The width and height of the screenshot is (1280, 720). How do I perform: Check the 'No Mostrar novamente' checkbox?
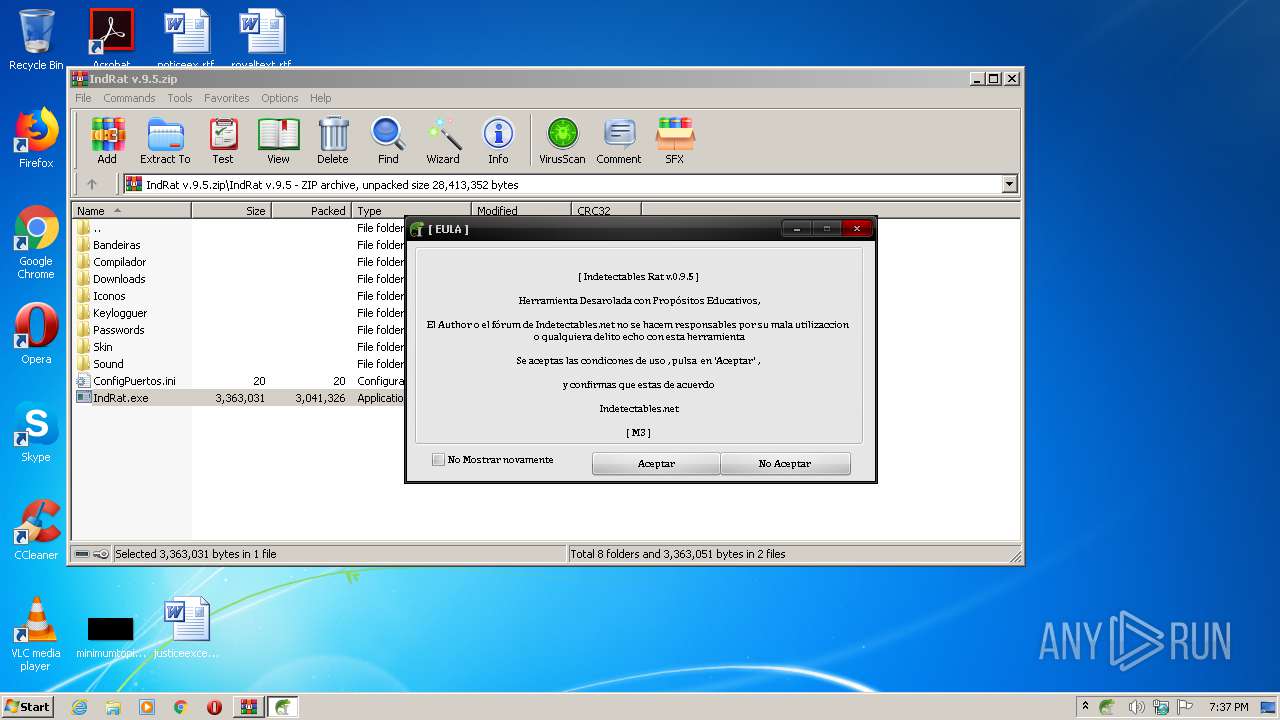pyautogui.click(x=438, y=460)
